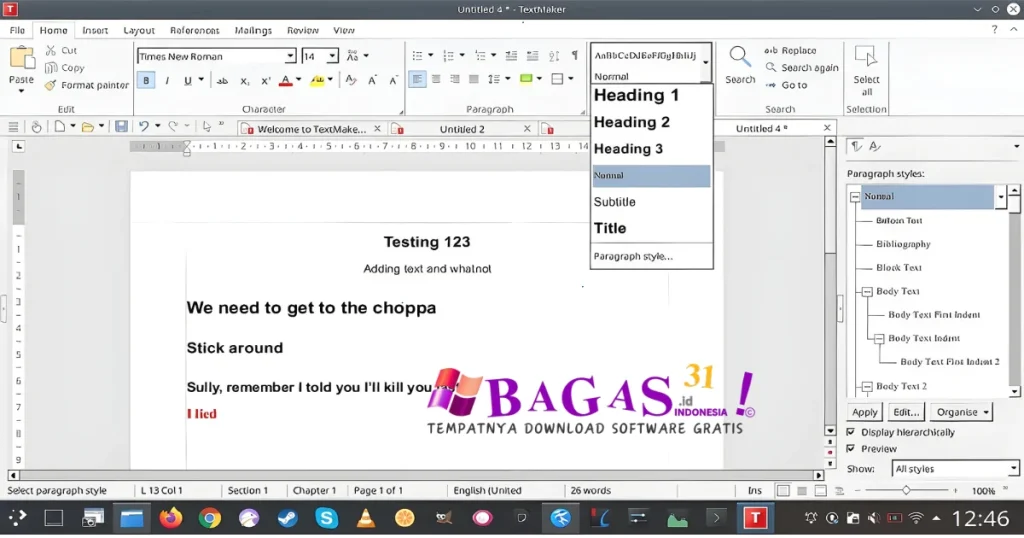The height and width of the screenshot is (538, 1024).
Task: Click the paragraph borders icon
Action: [557, 79]
